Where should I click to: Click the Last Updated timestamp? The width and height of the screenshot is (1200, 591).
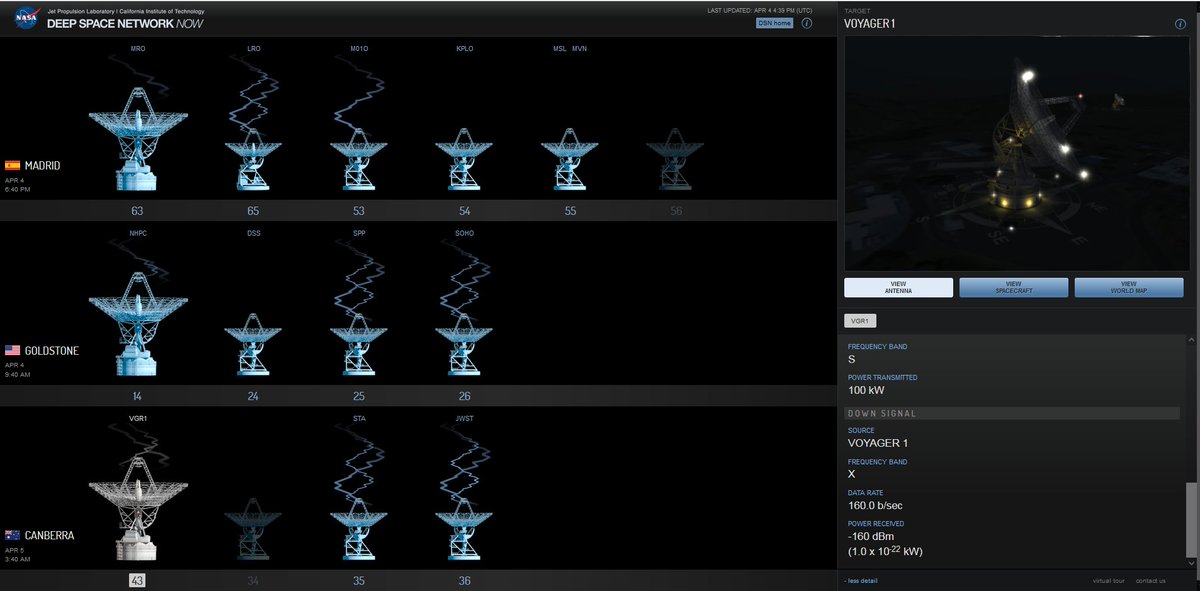click(761, 9)
